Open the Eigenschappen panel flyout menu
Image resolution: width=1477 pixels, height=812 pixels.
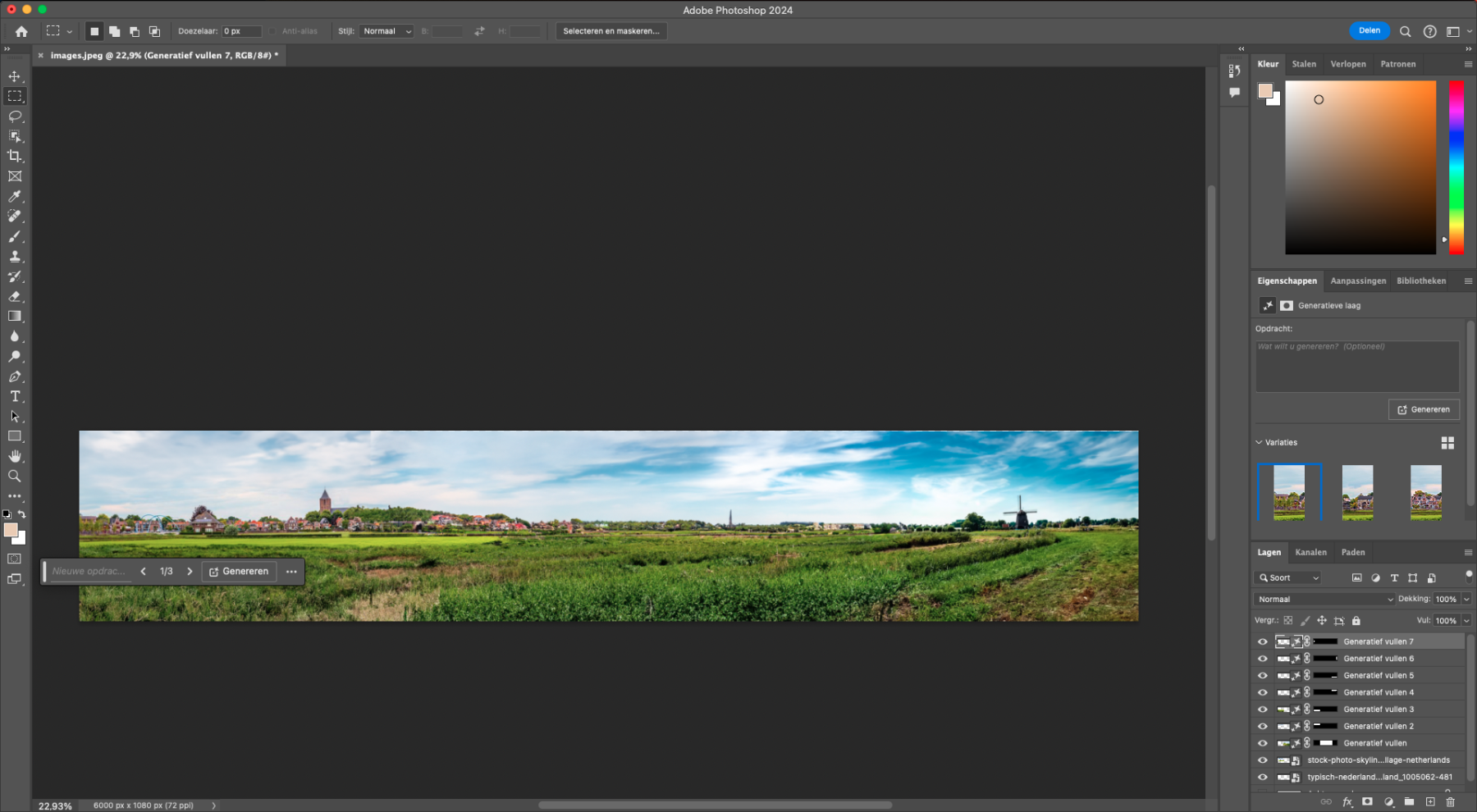pos(1468,281)
